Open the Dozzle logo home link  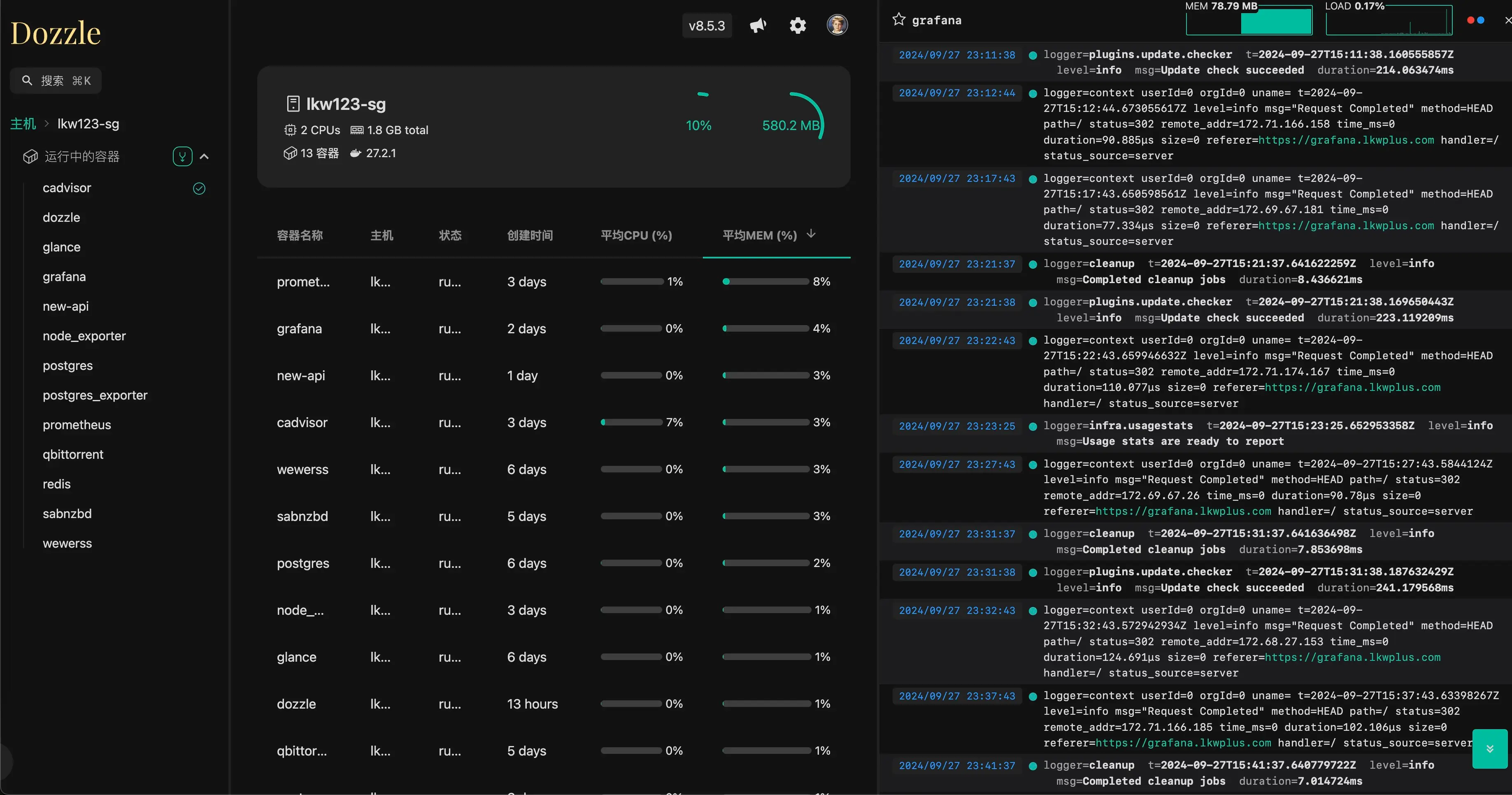click(x=56, y=33)
